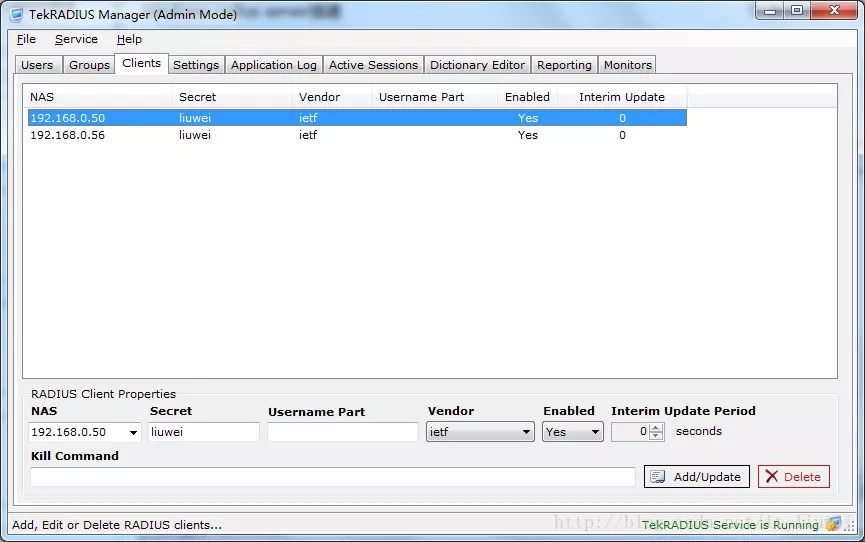
Task: Switch to the Reporting tab
Action: pos(564,65)
